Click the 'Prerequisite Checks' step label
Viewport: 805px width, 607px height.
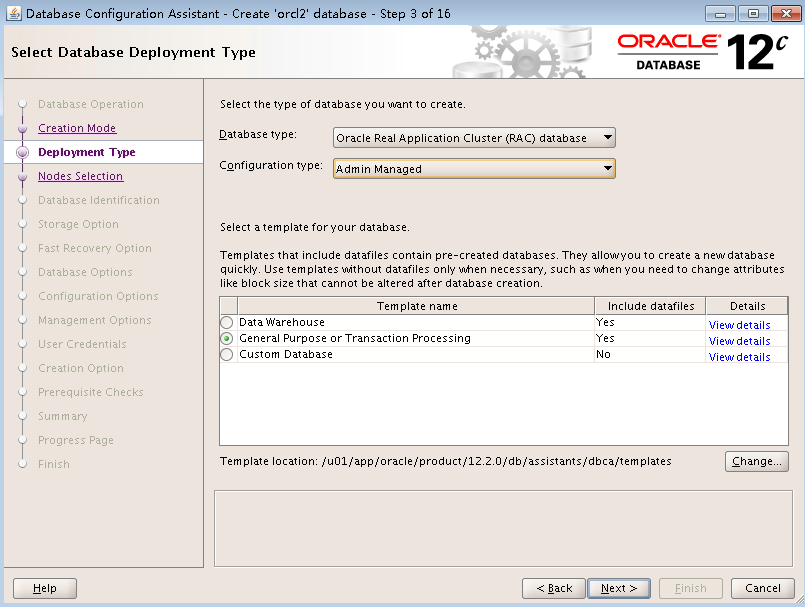pos(91,392)
